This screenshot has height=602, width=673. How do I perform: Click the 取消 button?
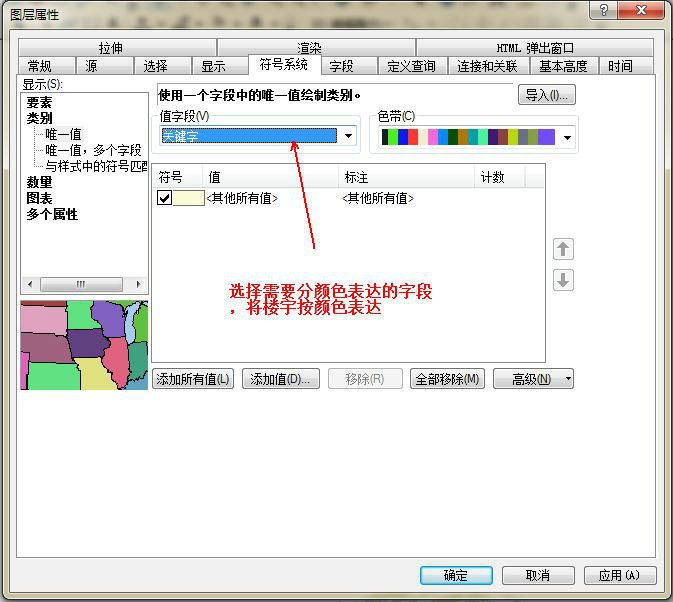538,575
